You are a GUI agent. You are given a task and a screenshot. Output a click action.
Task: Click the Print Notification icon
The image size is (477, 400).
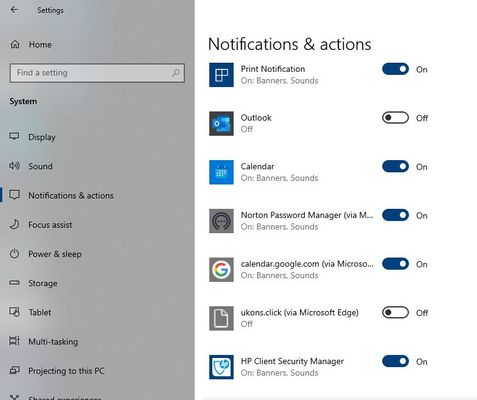tap(221, 75)
